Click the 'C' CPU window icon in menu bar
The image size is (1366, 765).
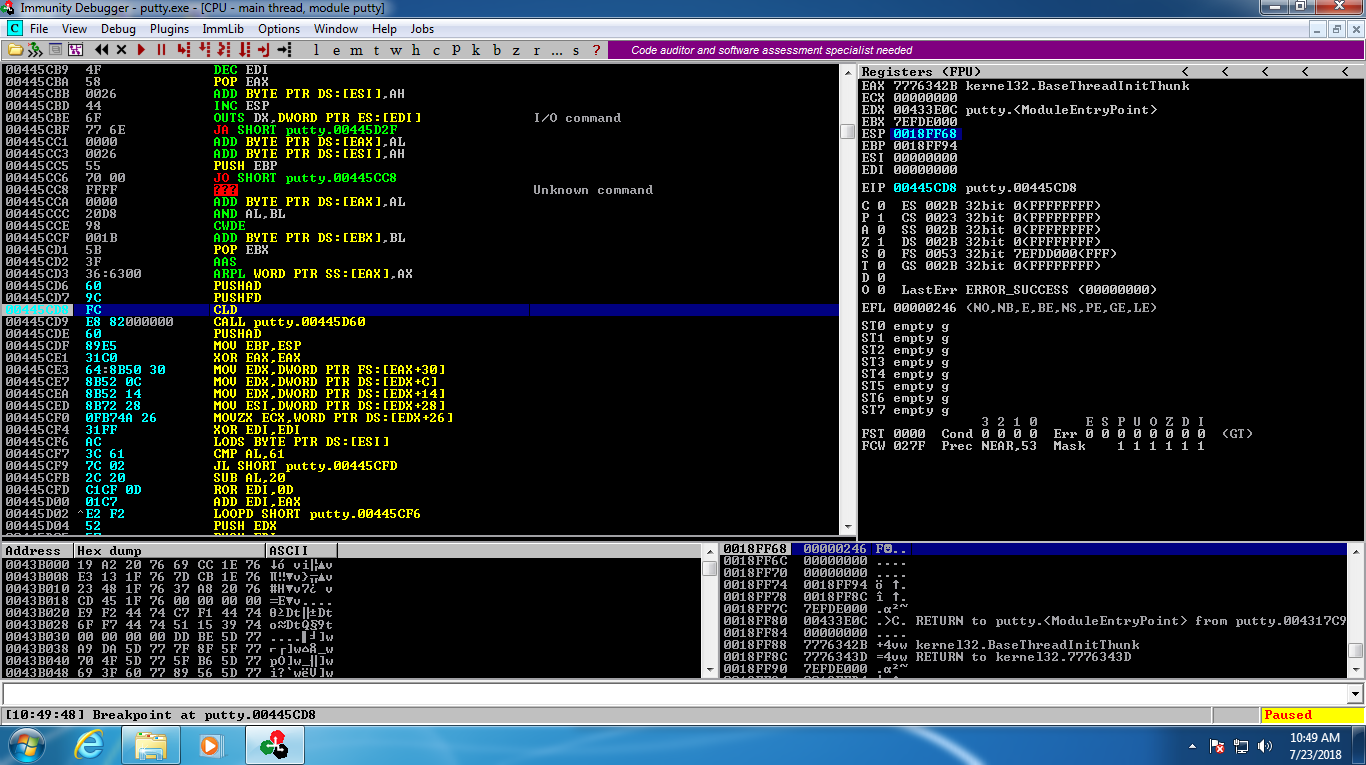coord(15,29)
